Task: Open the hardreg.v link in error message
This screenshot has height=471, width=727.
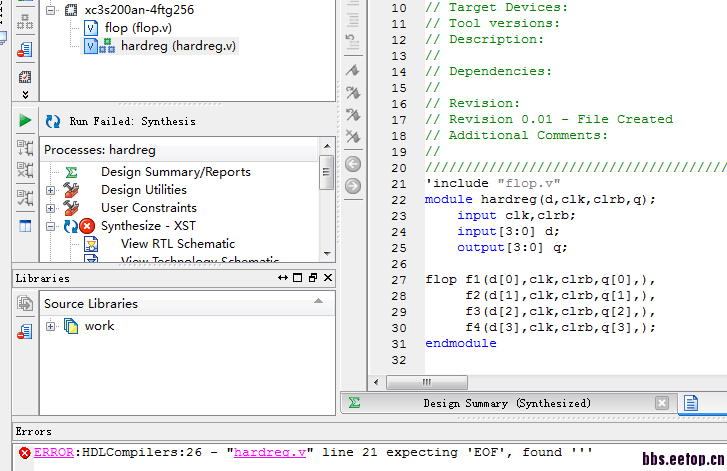Action: [270, 452]
